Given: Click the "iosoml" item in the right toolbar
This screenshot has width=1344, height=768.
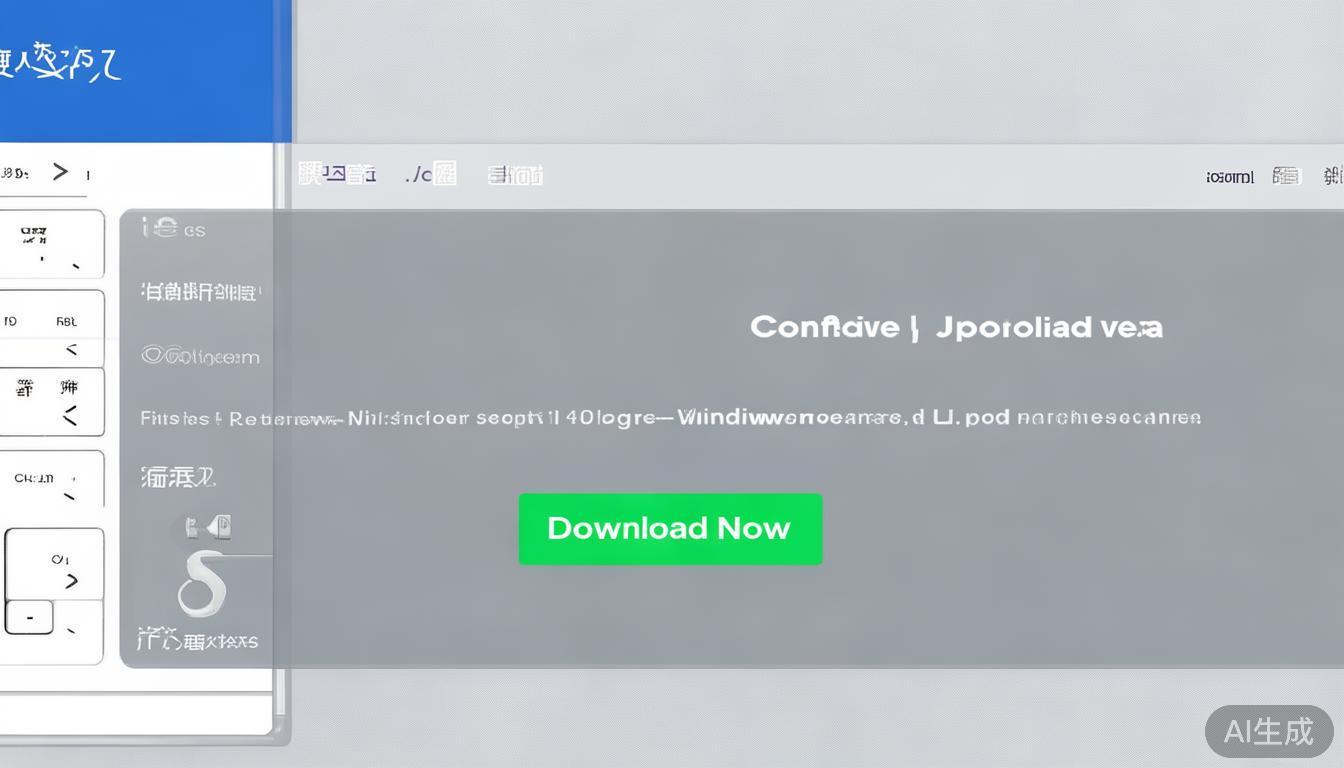Looking at the screenshot, I should tap(1229, 177).
